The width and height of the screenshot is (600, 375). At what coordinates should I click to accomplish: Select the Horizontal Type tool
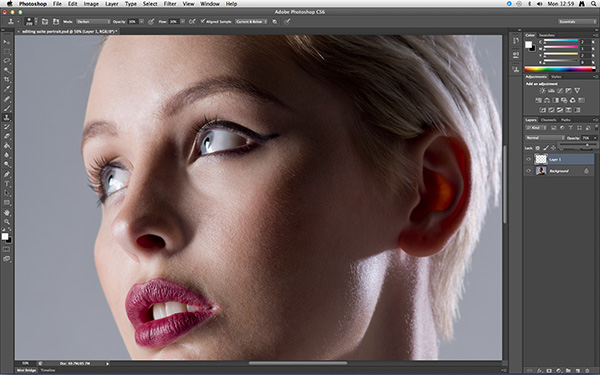(x=7, y=184)
